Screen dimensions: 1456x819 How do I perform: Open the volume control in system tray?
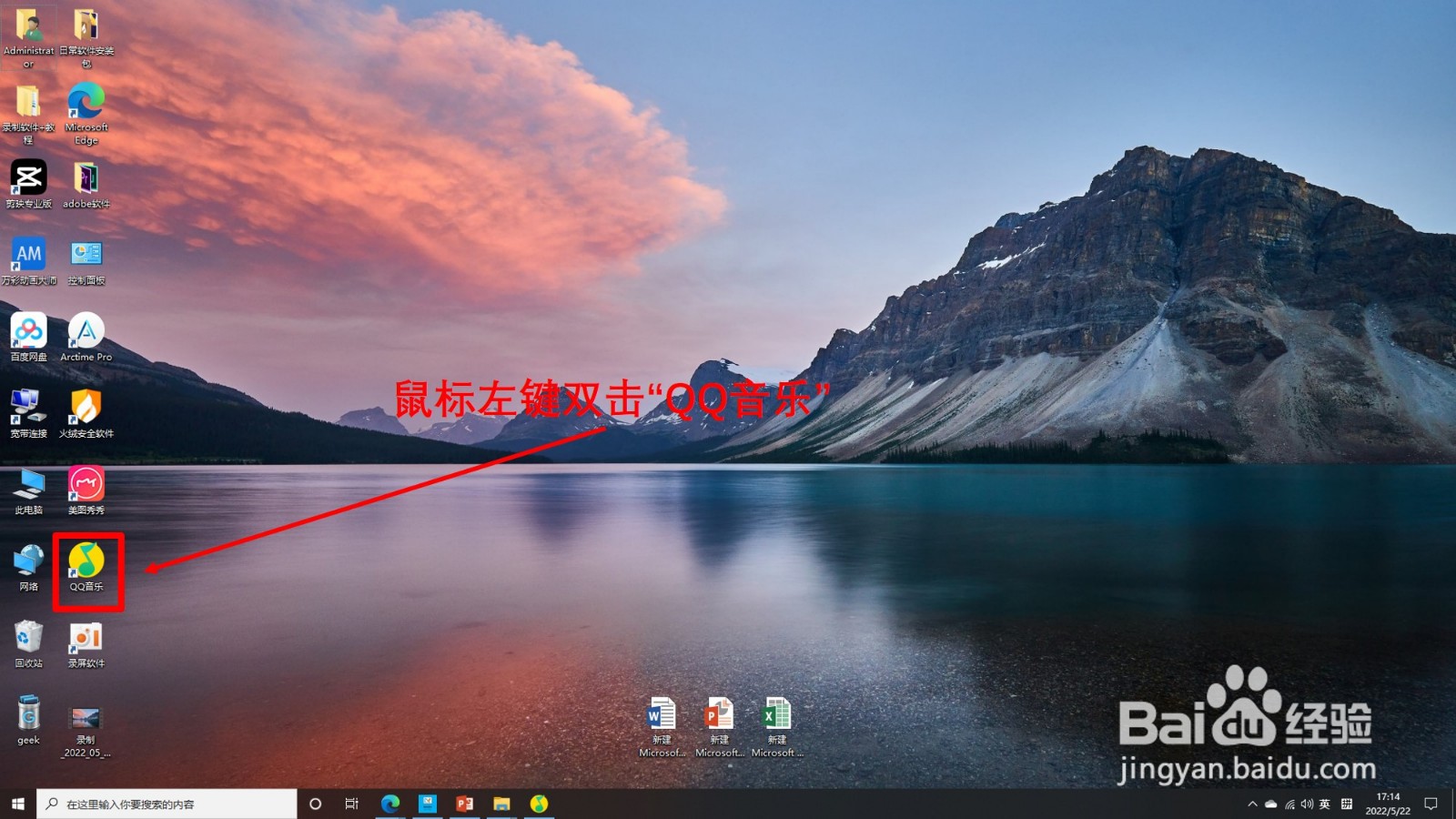(1307, 804)
